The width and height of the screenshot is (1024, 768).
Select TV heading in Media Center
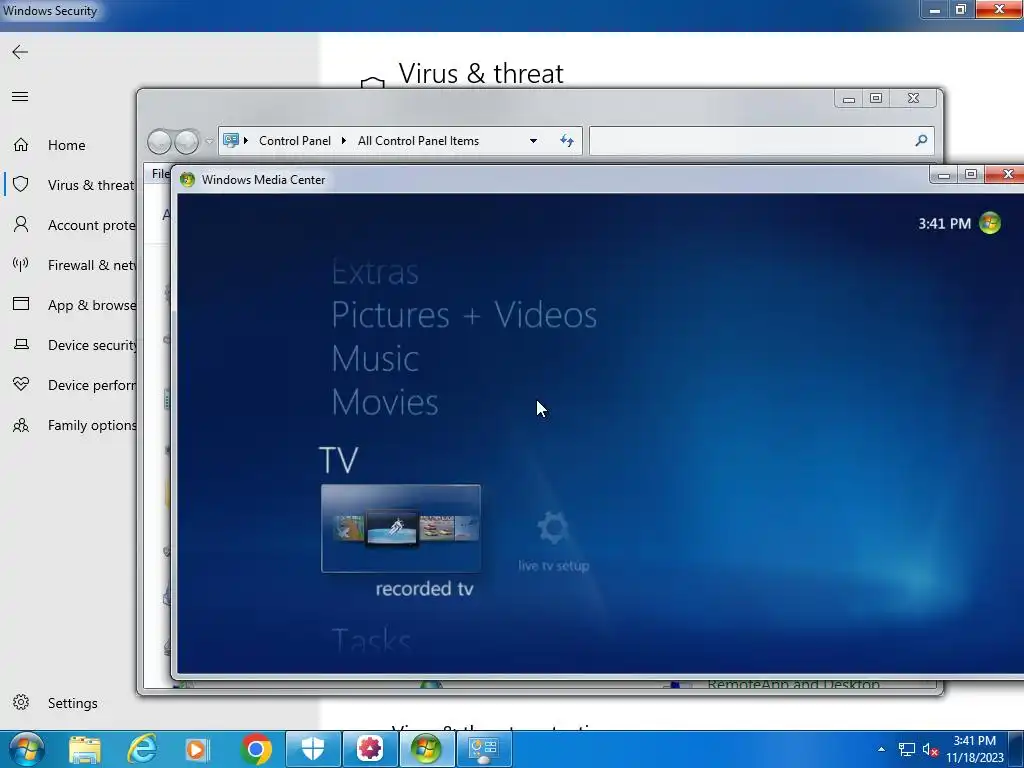pyautogui.click(x=338, y=460)
